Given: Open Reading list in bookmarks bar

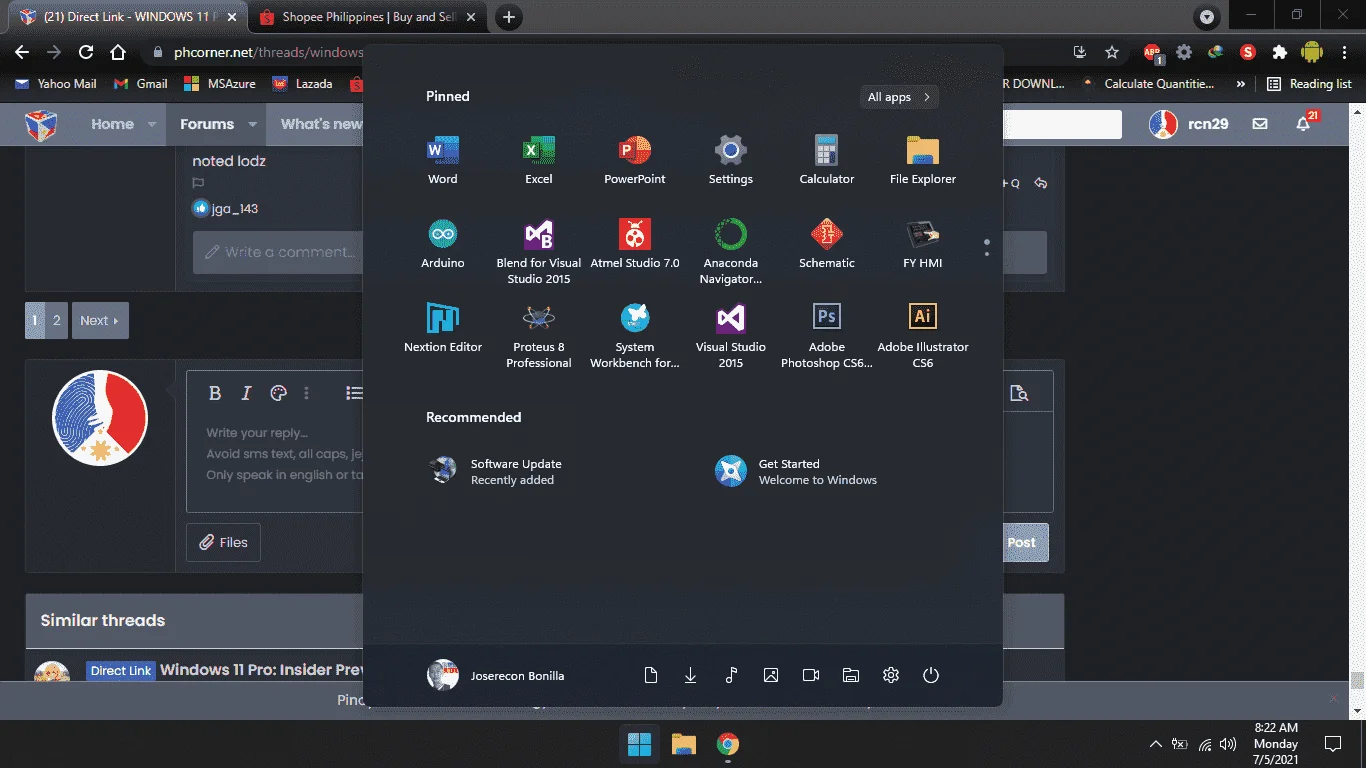Looking at the screenshot, I should pos(1309,84).
